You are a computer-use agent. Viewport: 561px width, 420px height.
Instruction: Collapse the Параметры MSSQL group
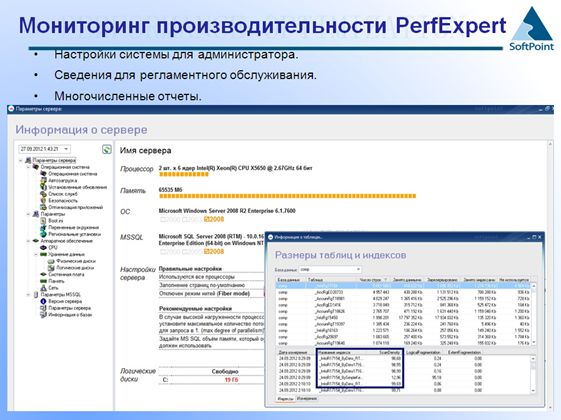click(x=29, y=295)
